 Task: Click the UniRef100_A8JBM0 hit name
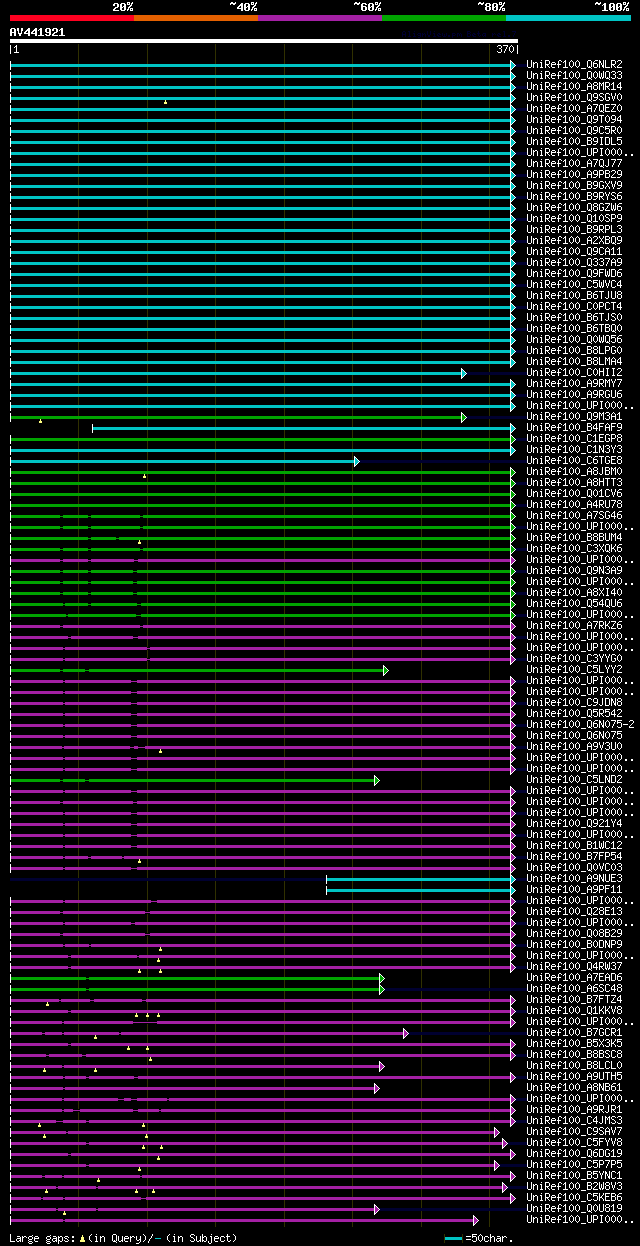pyautogui.click(x=574, y=472)
